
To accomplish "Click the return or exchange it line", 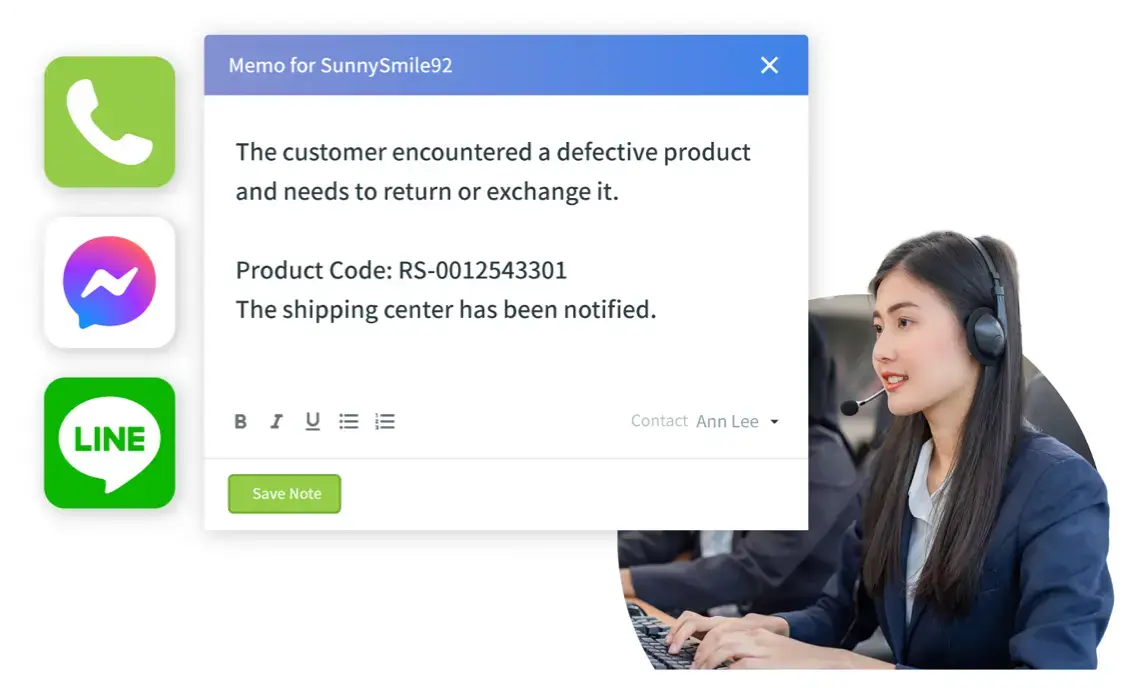I will [427, 192].
